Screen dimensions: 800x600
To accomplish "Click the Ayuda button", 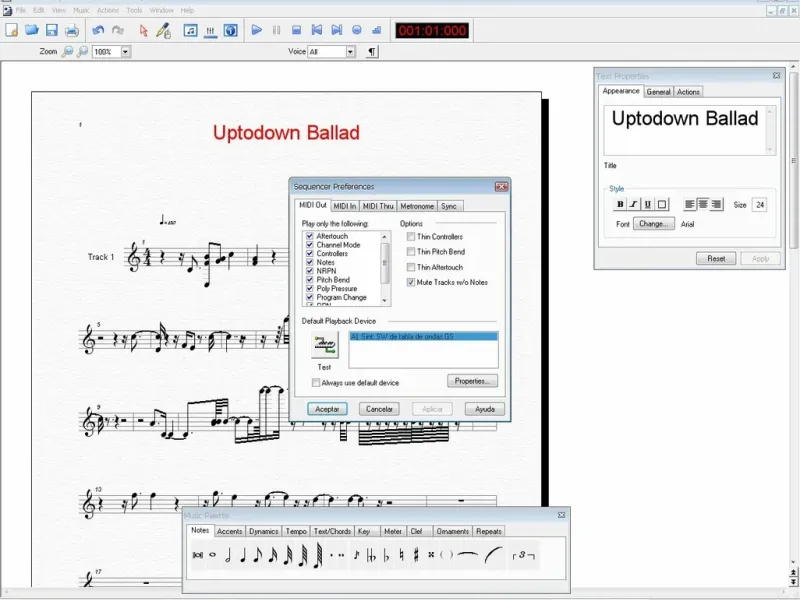I will (485, 409).
